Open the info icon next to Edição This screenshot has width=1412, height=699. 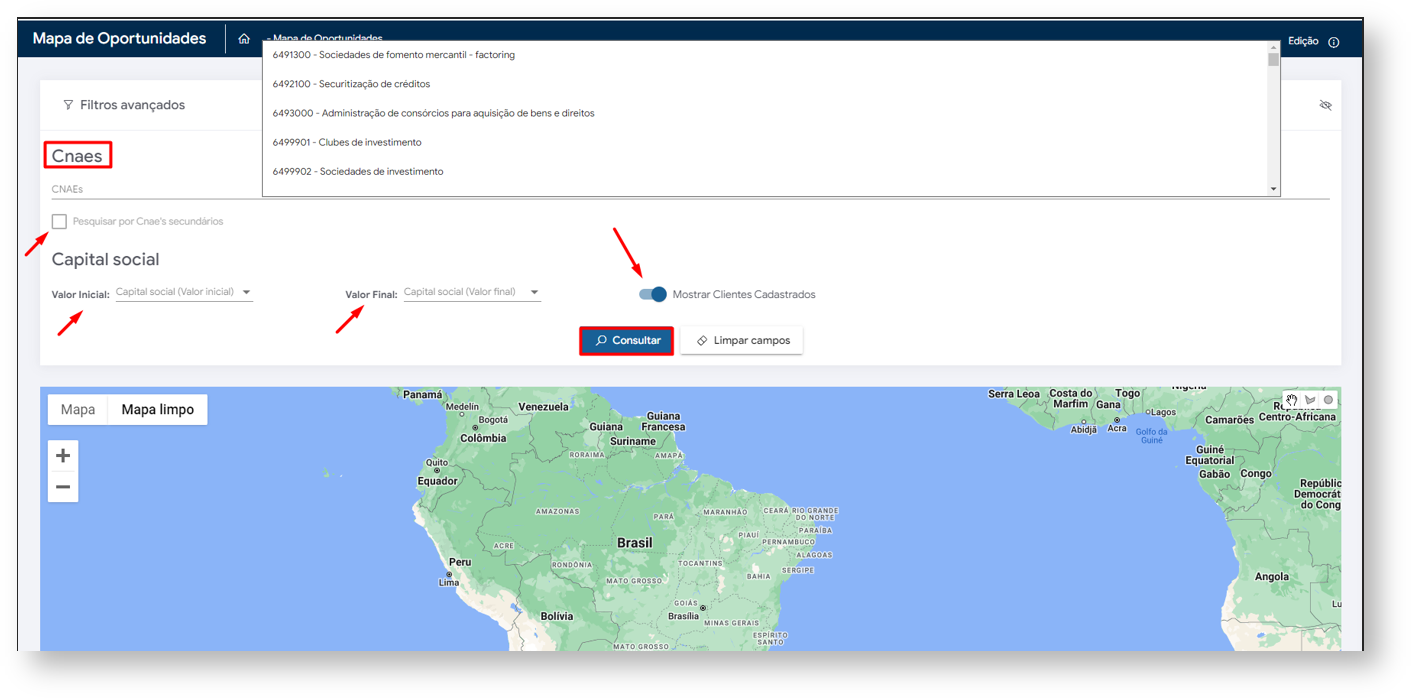click(1333, 42)
